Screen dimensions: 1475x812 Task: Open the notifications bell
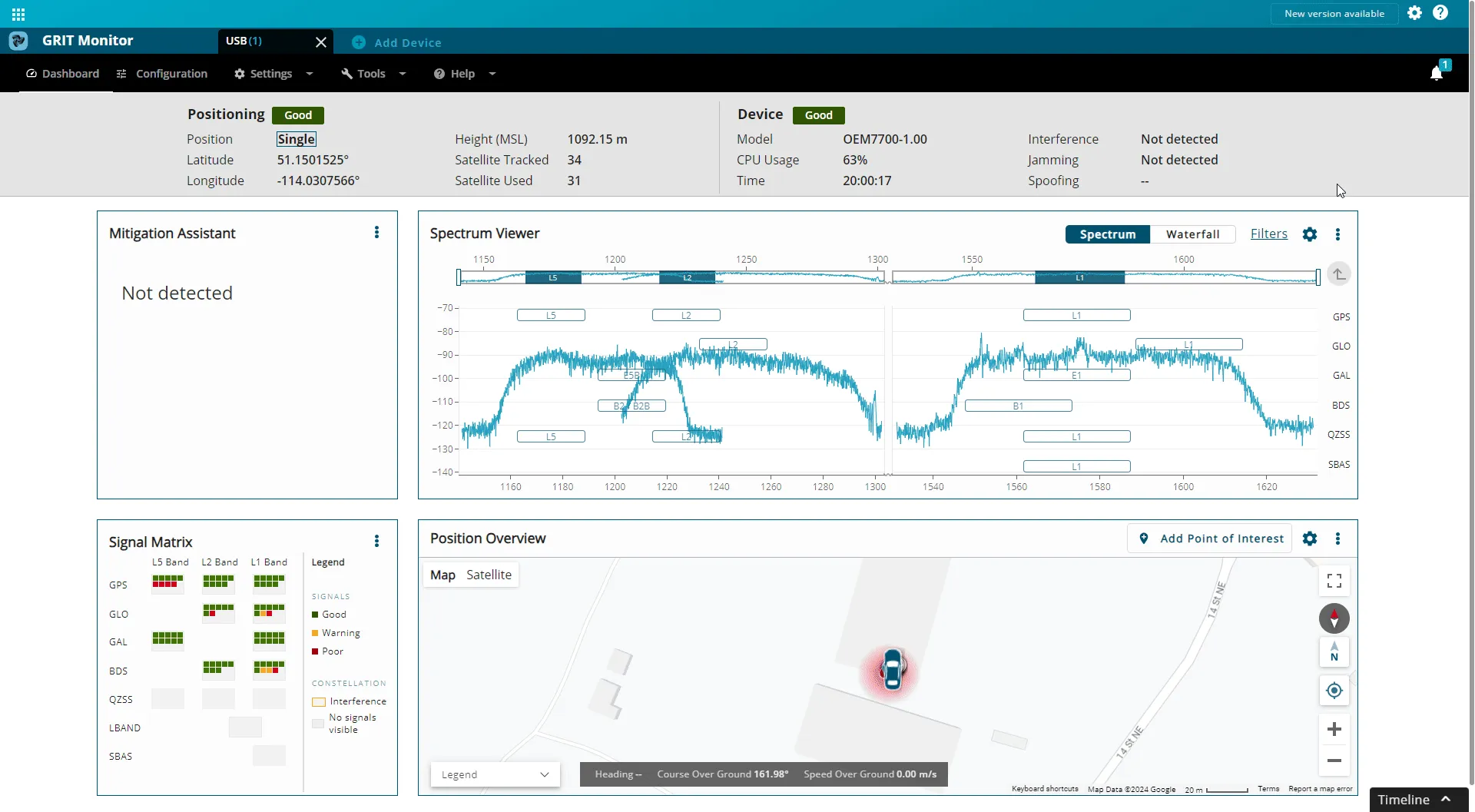click(1436, 74)
